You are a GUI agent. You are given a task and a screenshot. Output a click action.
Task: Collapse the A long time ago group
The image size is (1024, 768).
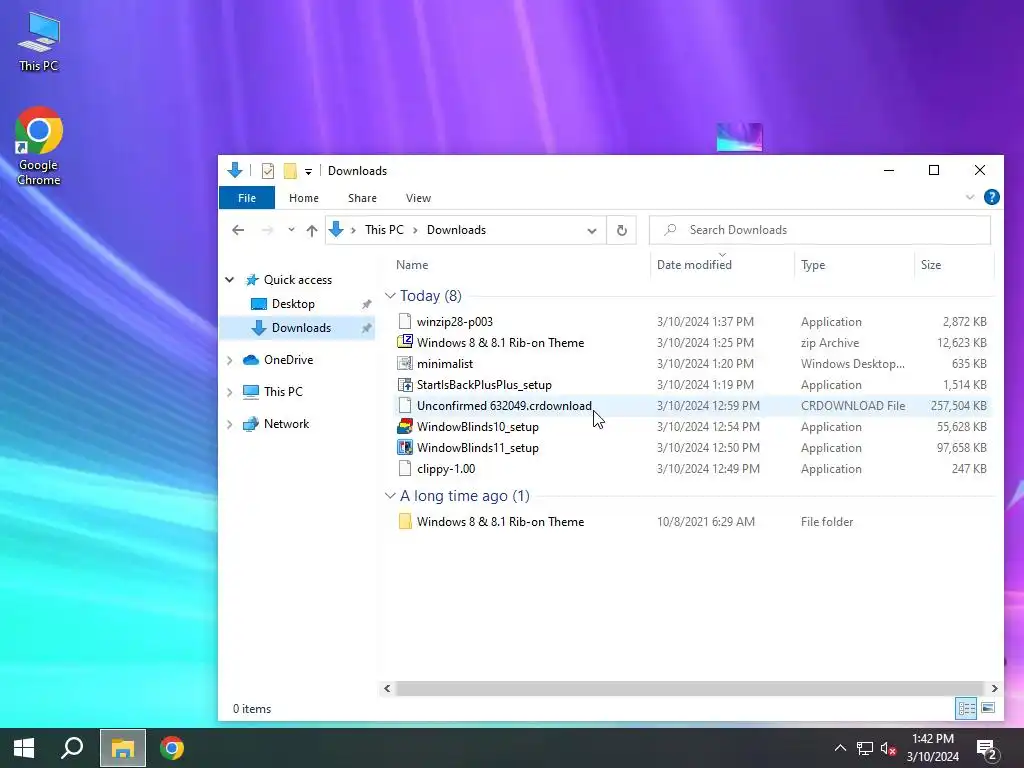coord(390,496)
